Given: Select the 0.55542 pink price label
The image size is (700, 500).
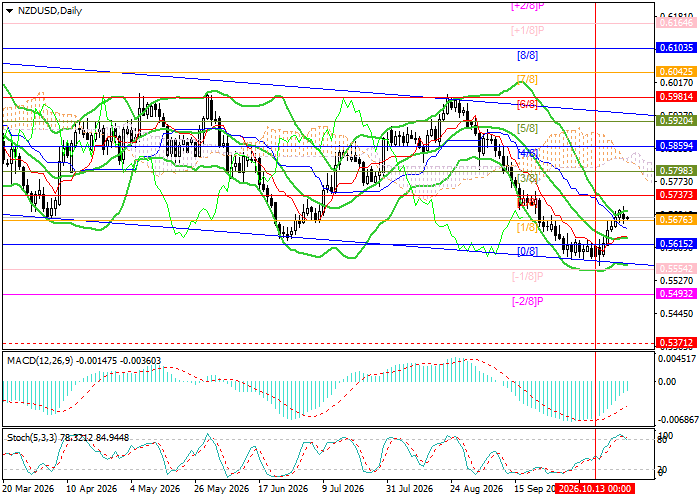Looking at the screenshot, I should point(676,269).
